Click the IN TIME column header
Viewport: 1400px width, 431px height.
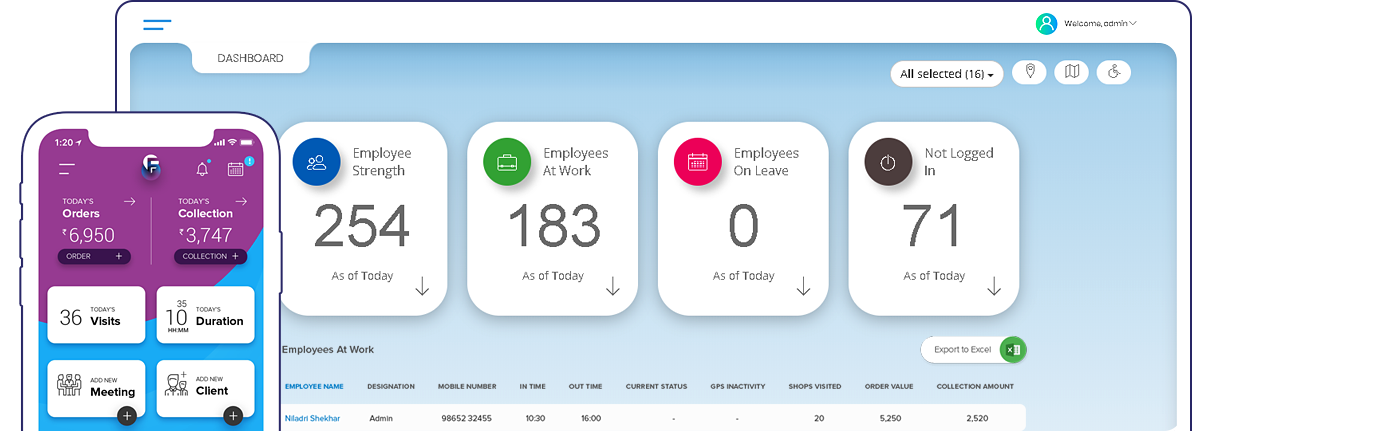click(x=532, y=386)
